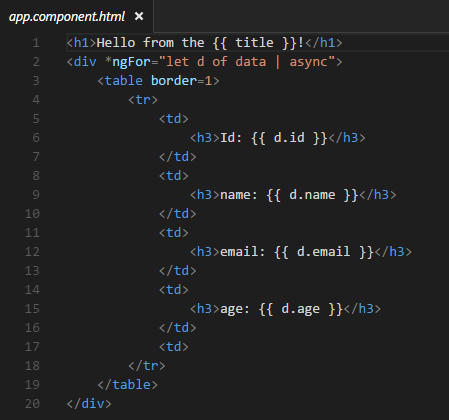The image size is (449, 420).
Task: Click the closing </div> tag
Action: [x=89, y=404]
